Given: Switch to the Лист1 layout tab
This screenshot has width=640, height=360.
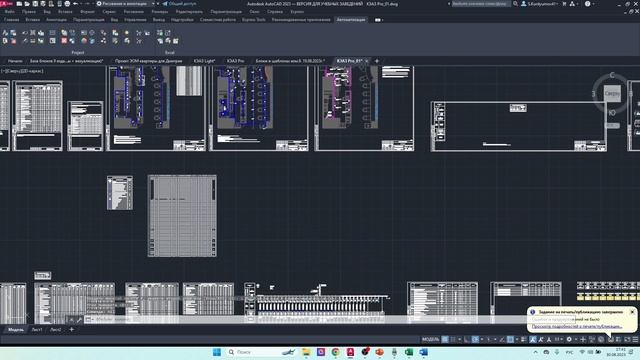Looking at the screenshot, I should point(37,329).
